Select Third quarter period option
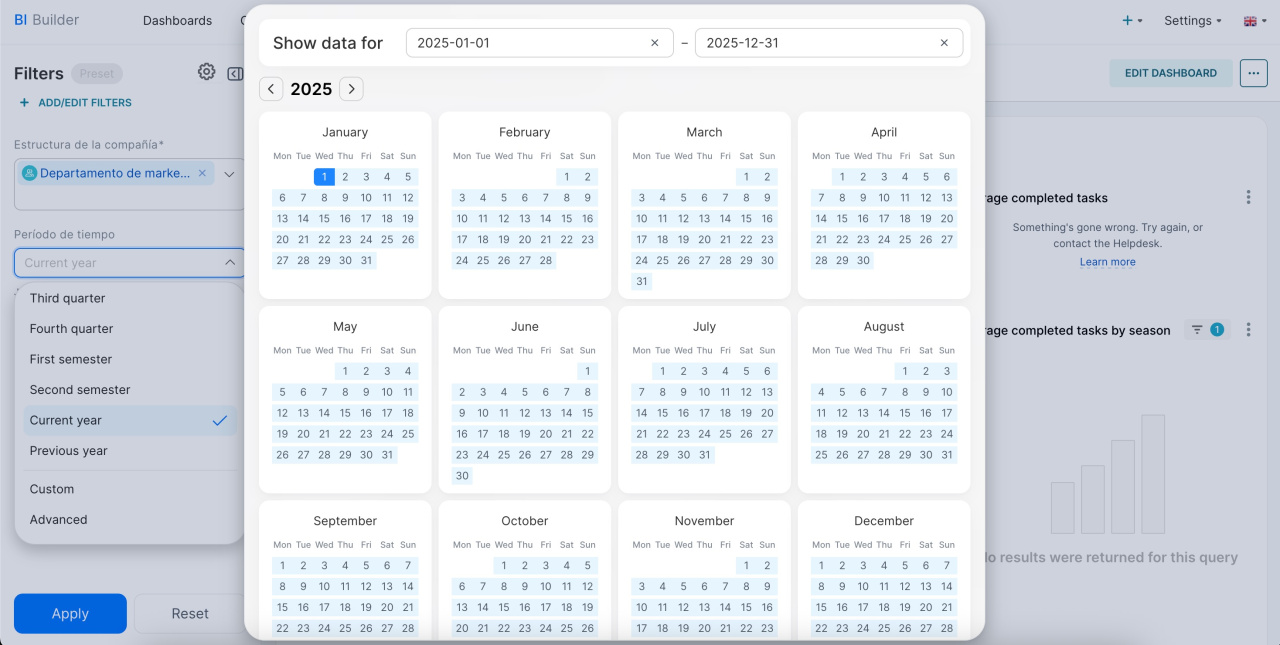1280x645 pixels. pos(130,298)
